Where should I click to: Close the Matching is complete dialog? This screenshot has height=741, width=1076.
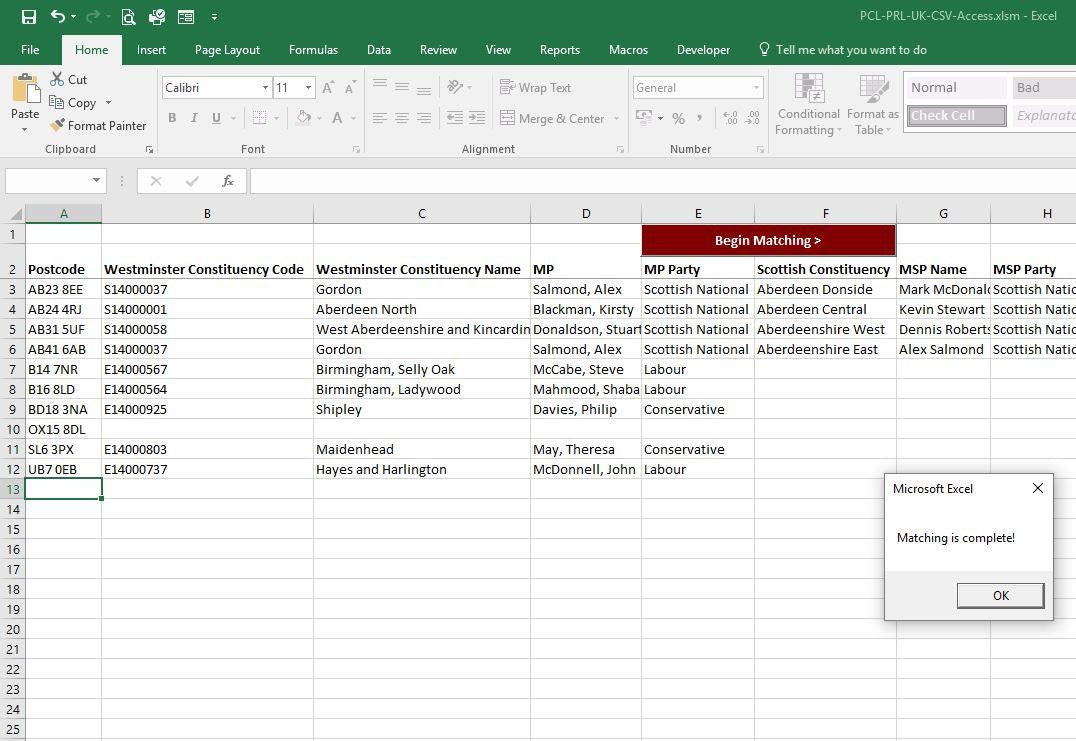1038,488
